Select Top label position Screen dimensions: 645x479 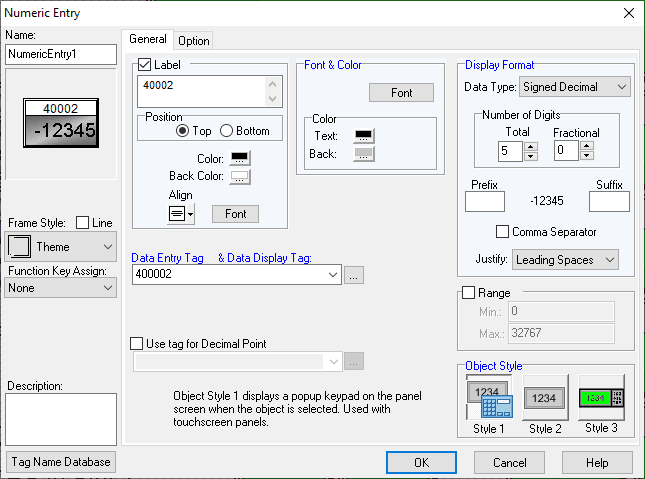click(182, 131)
